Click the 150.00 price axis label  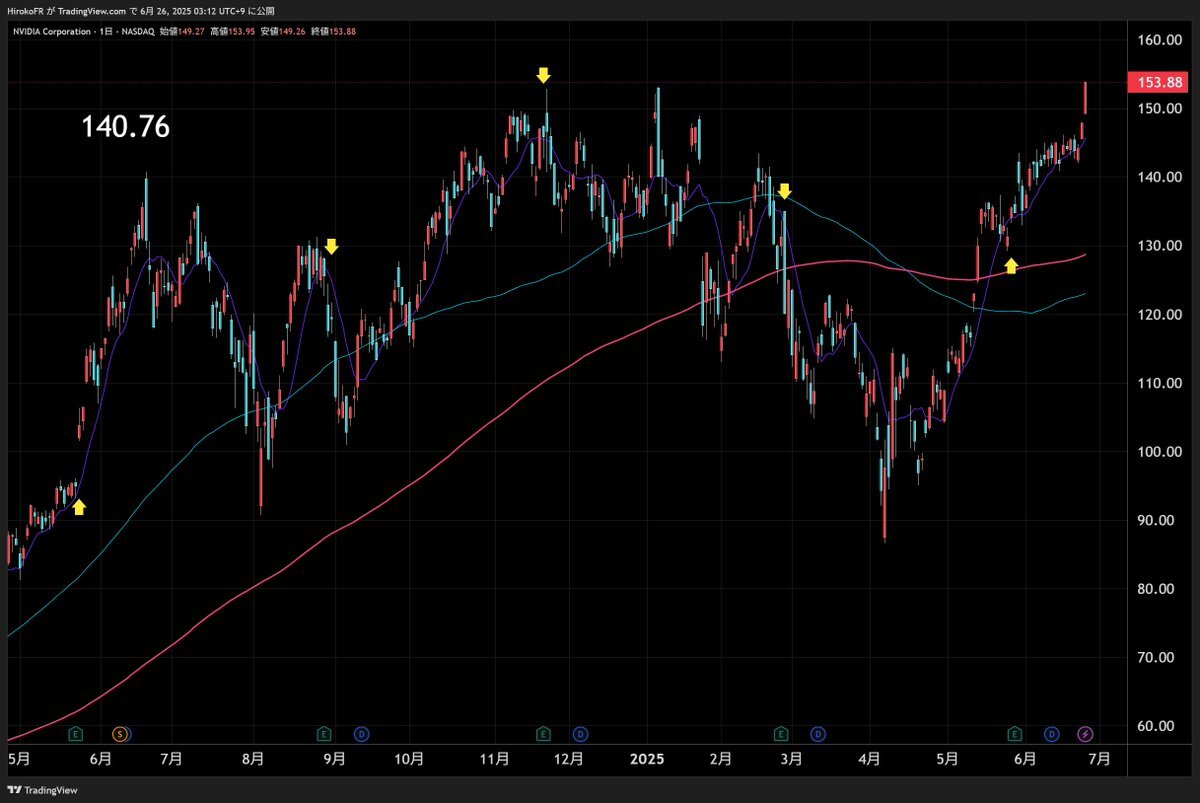(1159, 108)
